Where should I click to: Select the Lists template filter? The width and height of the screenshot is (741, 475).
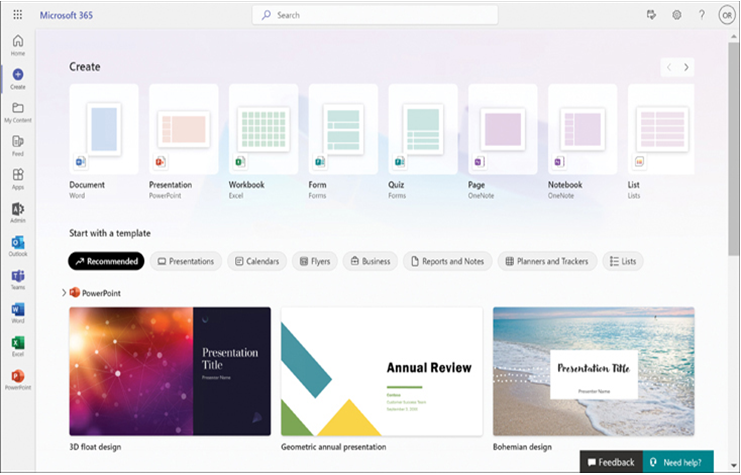coord(623,261)
